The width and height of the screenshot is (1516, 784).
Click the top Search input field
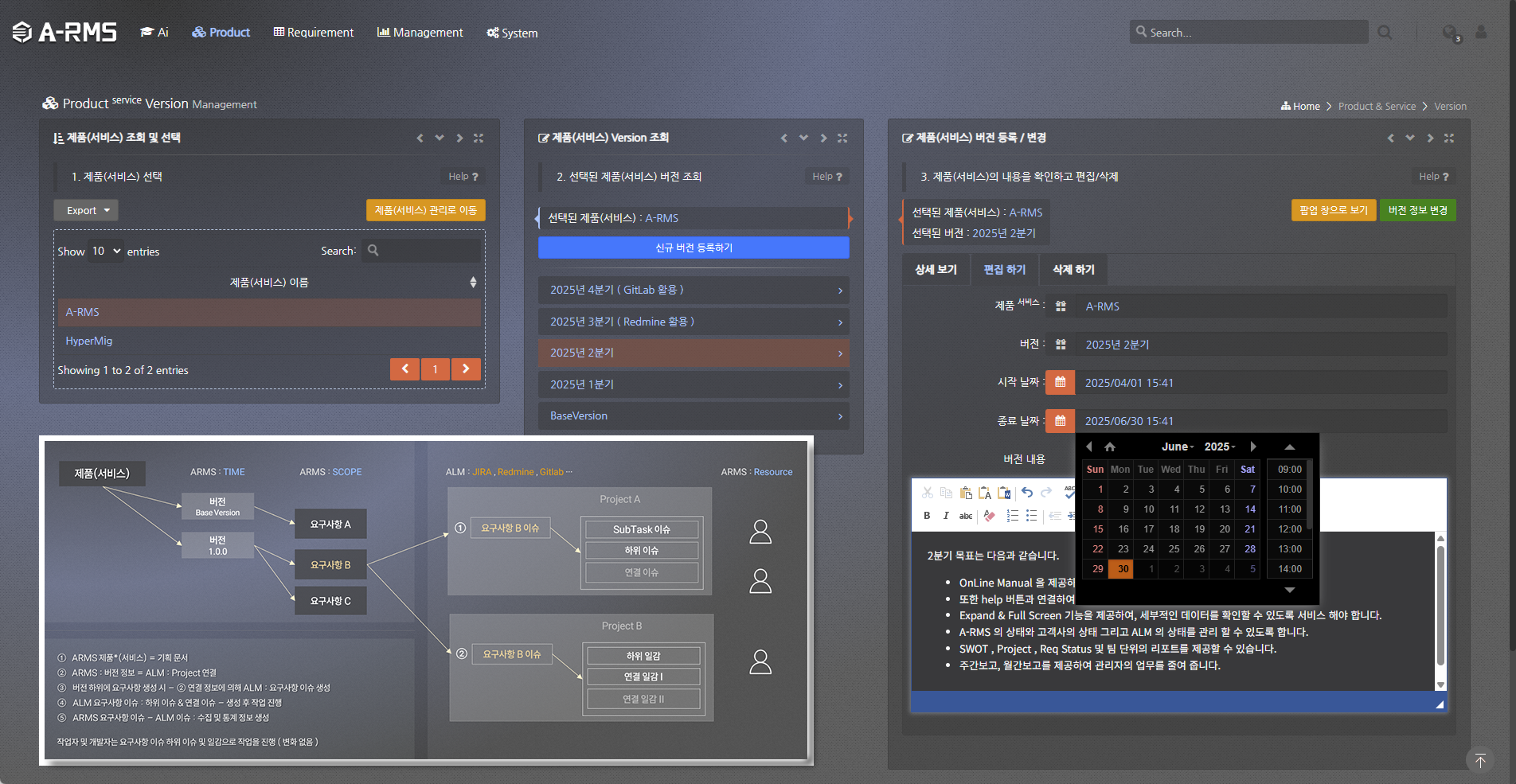[x=1248, y=33]
